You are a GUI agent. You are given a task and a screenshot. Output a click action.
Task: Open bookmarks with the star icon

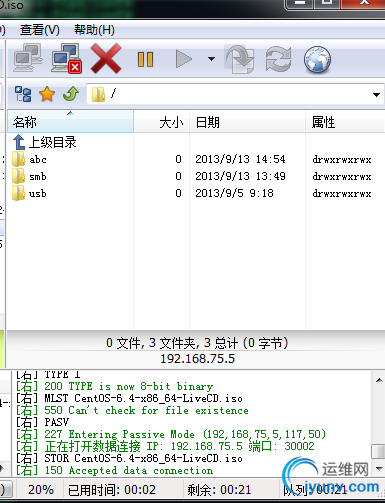click(47, 94)
